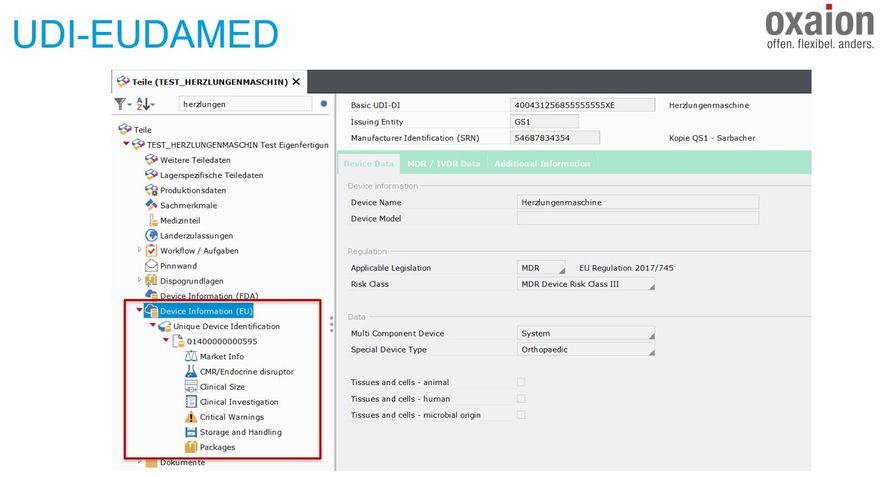Screen dimensions: 880x477
Task: Click the Länderzulassungen globe icon
Action: [x=151, y=235]
